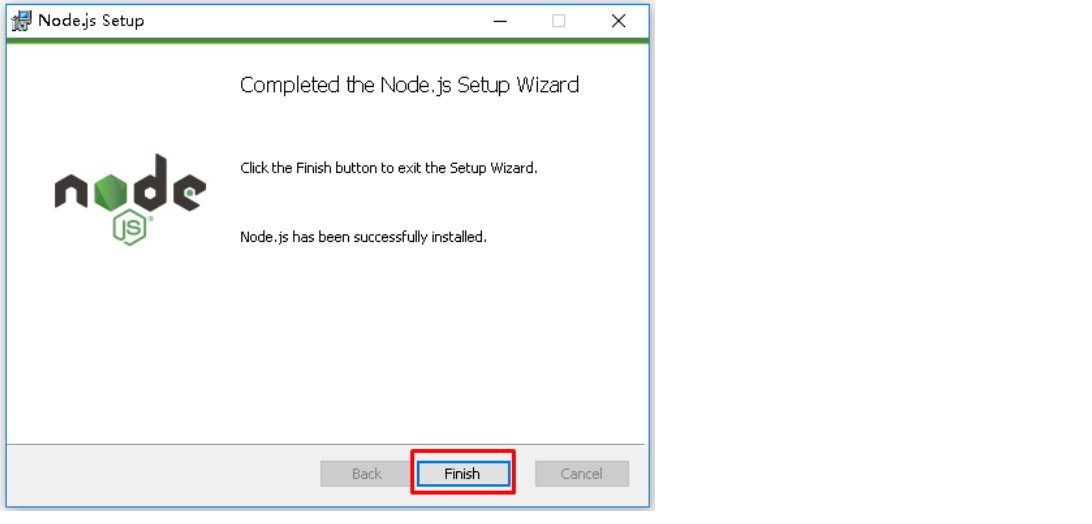Click the dark letter 'd' in logo

pos(150,187)
